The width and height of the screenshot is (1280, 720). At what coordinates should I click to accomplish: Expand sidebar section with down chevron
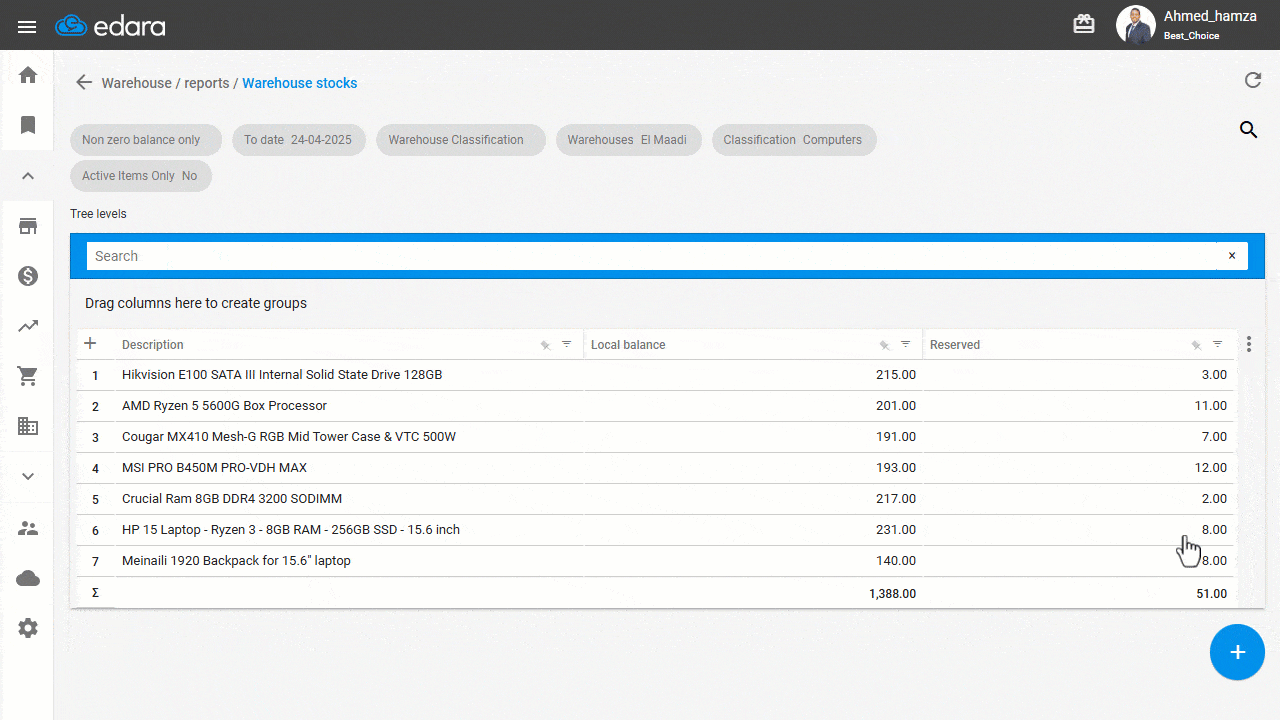(x=28, y=476)
